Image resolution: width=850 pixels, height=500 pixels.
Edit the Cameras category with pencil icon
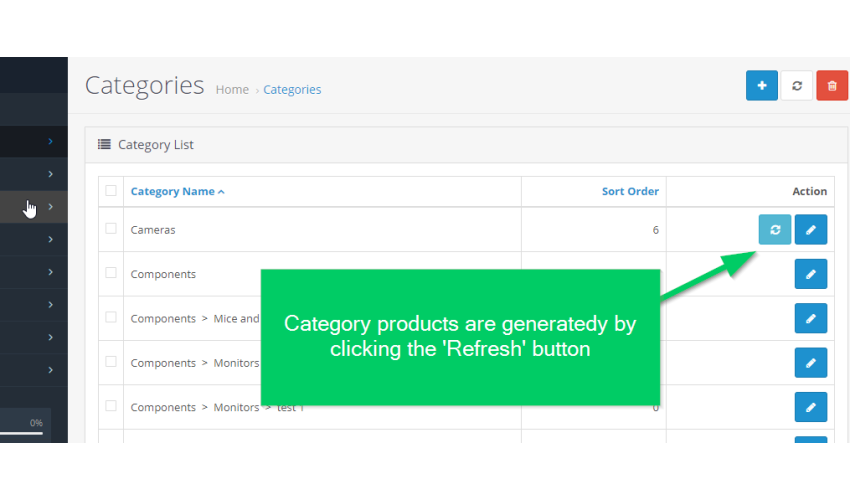811,229
